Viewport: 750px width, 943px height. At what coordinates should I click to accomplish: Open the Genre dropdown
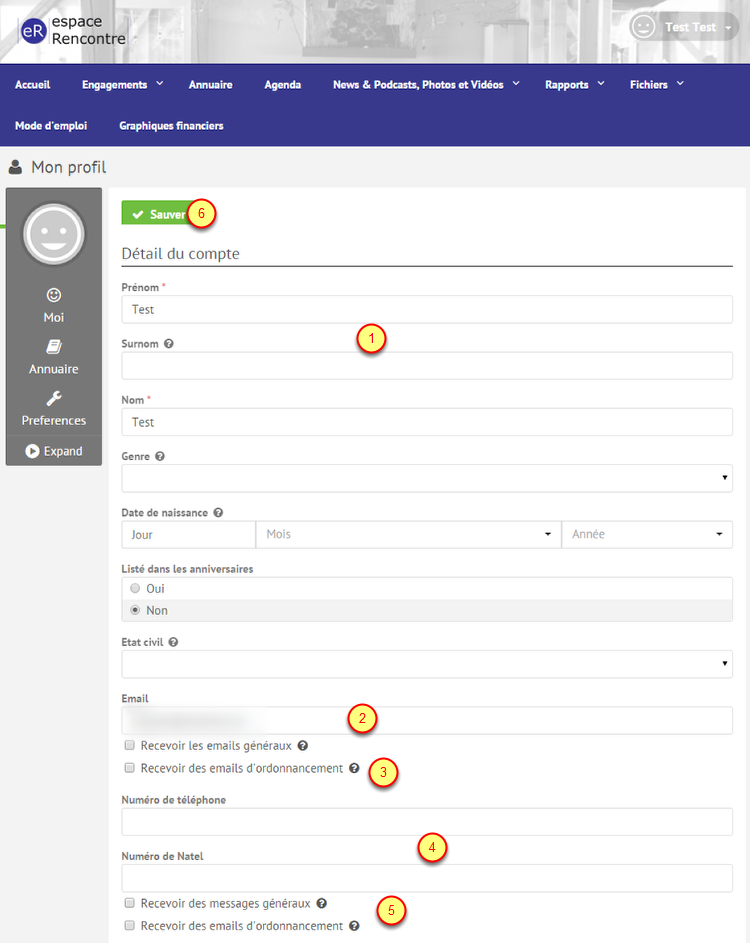point(427,479)
